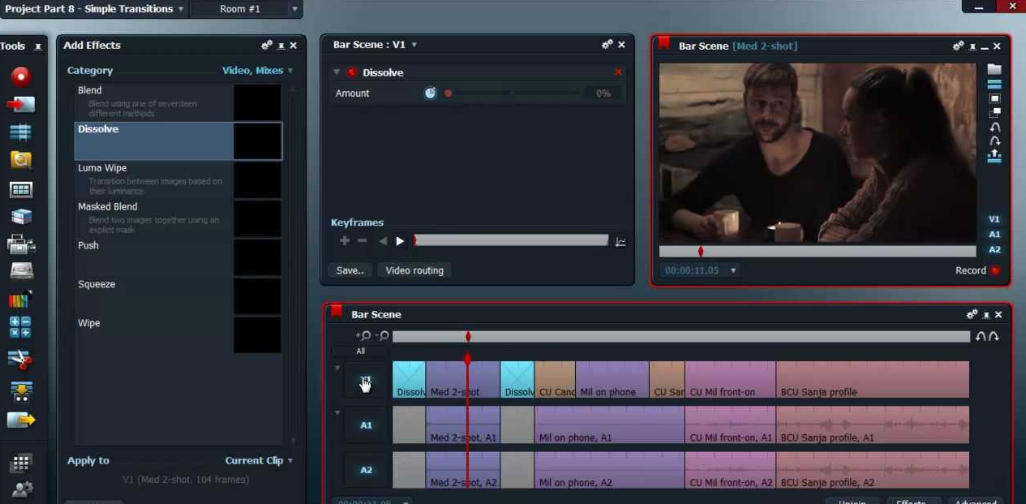Click the blue upload-arrow icon beside viewer
The image size is (1026, 504).
point(995,156)
